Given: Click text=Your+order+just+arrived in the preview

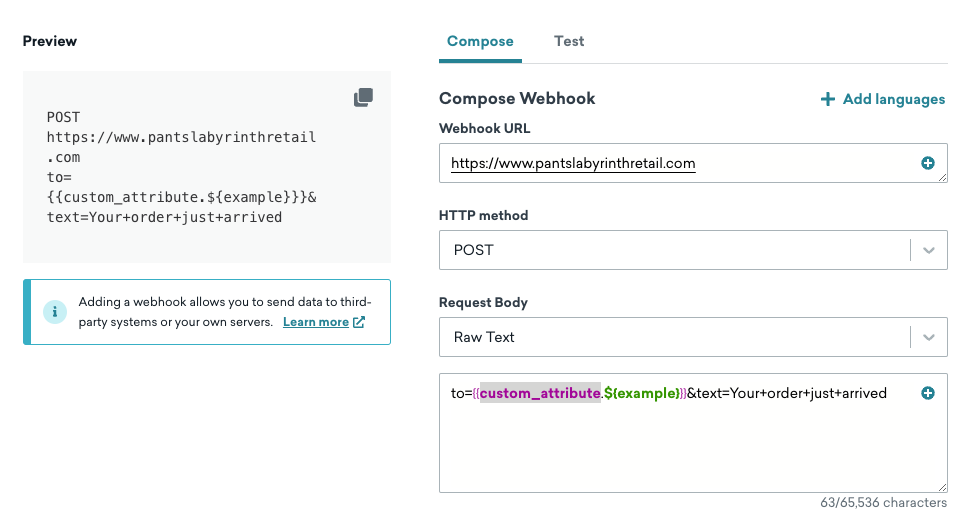Looking at the screenshot, I should (164, 217).
